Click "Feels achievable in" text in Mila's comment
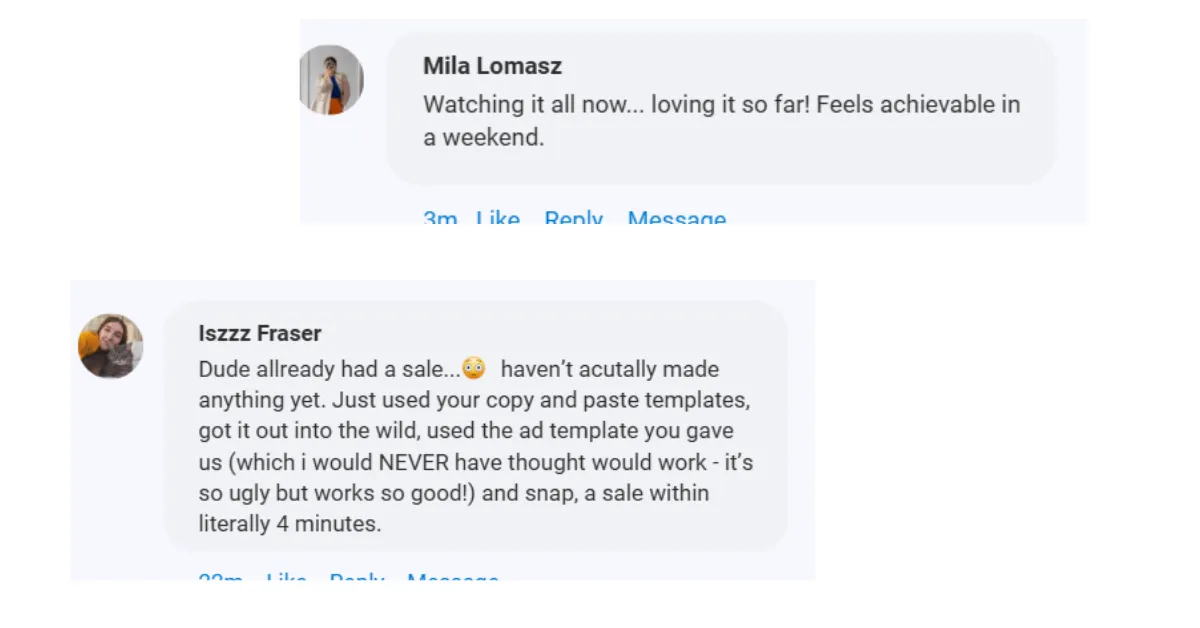This screenshot has height=628, width=1200. coord(918,104)
